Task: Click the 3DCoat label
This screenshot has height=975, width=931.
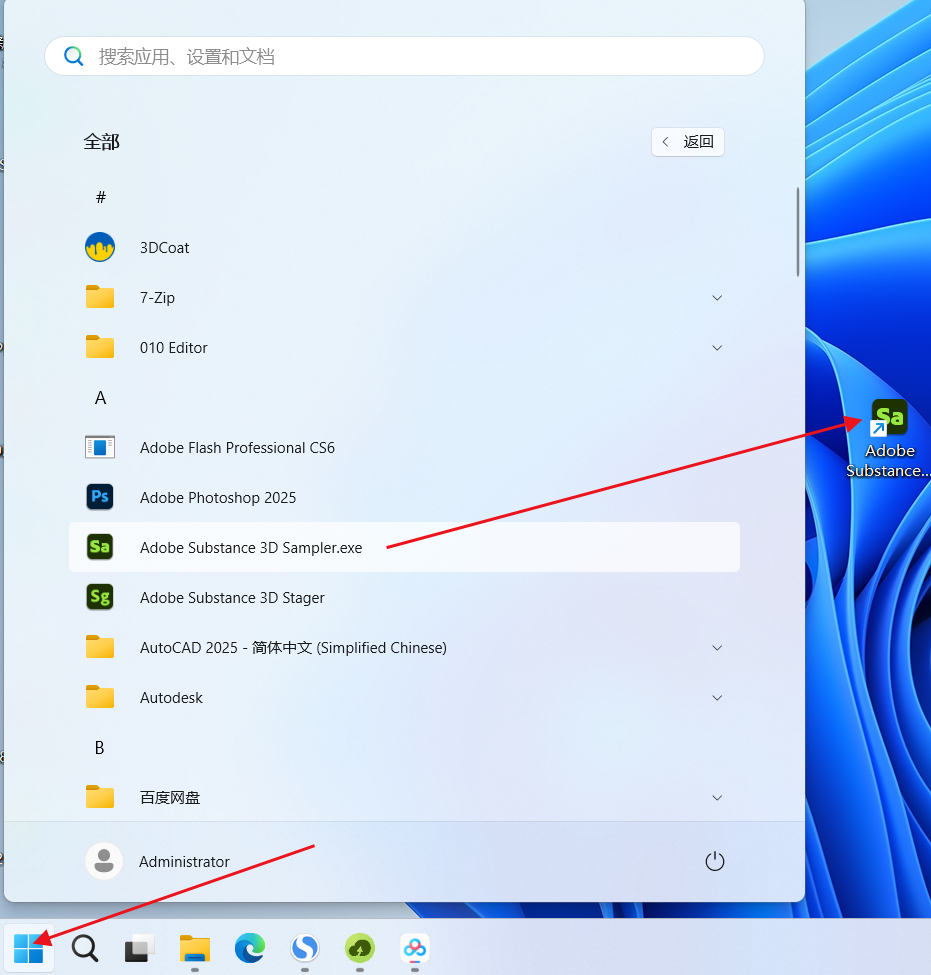Action: 164,247
